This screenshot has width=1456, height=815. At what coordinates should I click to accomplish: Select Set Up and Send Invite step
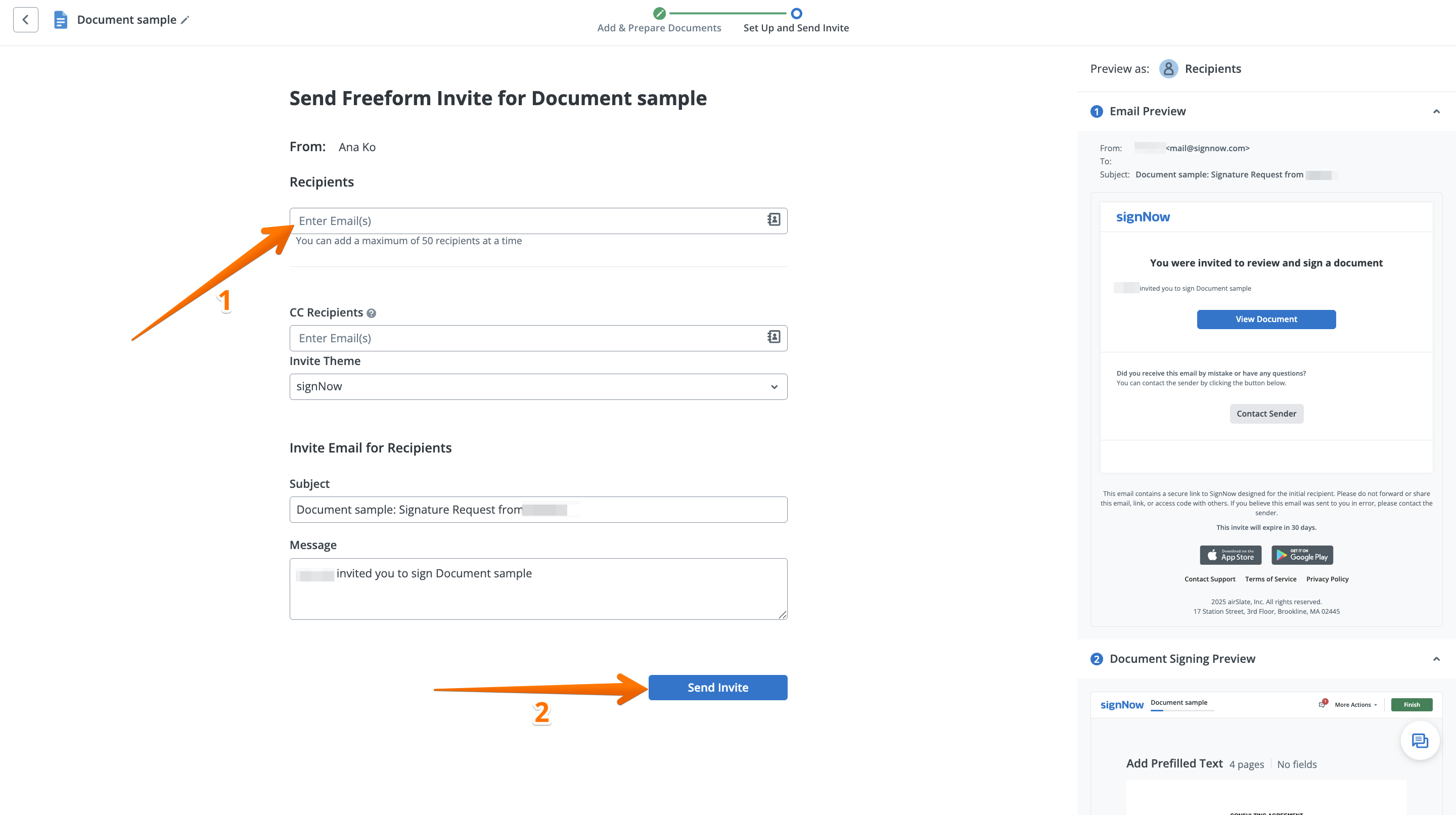pyautogui.click(x=795, y=28)
